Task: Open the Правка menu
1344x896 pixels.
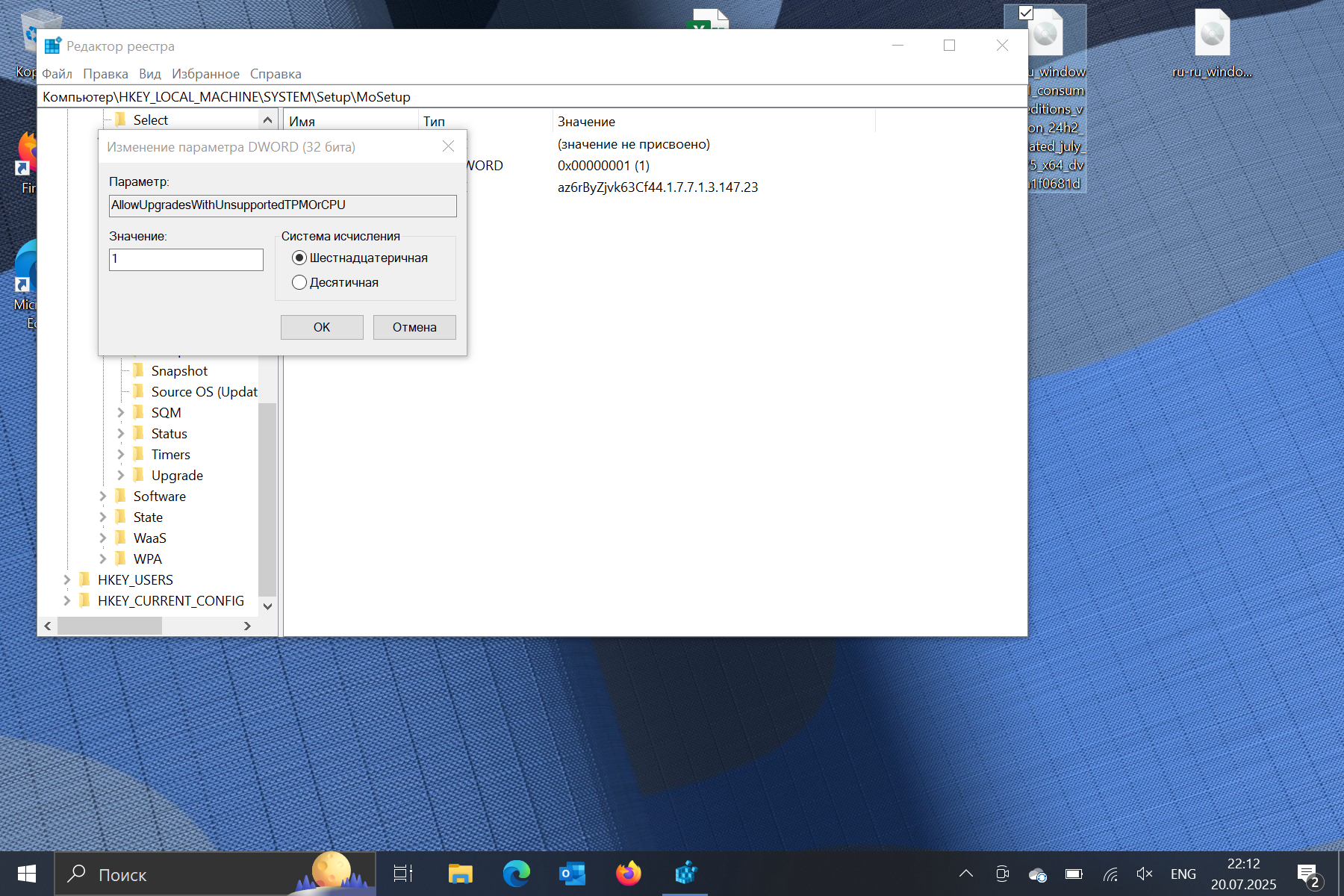Action: pos(105,74)
